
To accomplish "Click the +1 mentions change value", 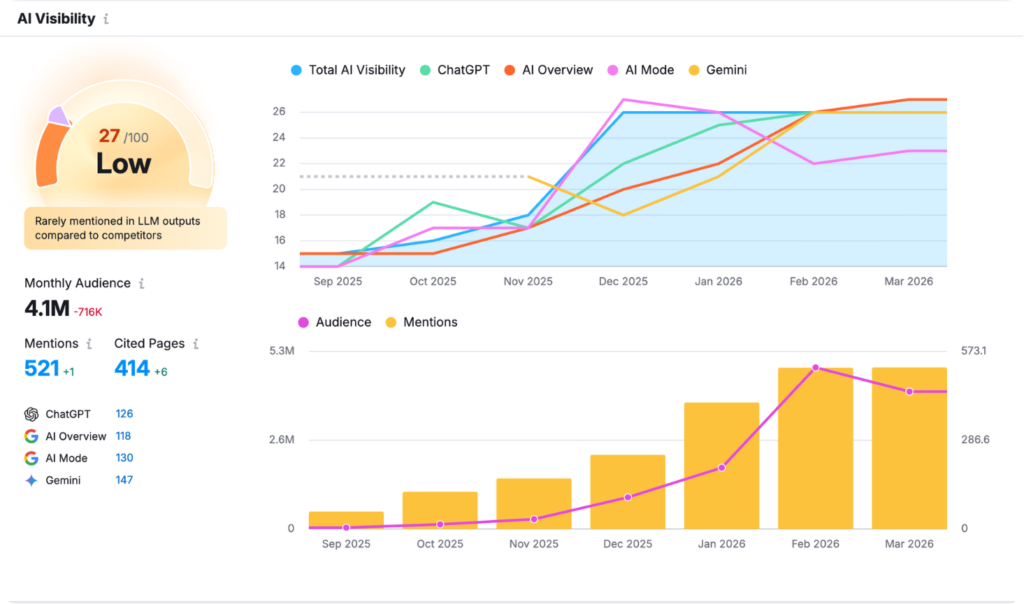I will coord(69,372).
